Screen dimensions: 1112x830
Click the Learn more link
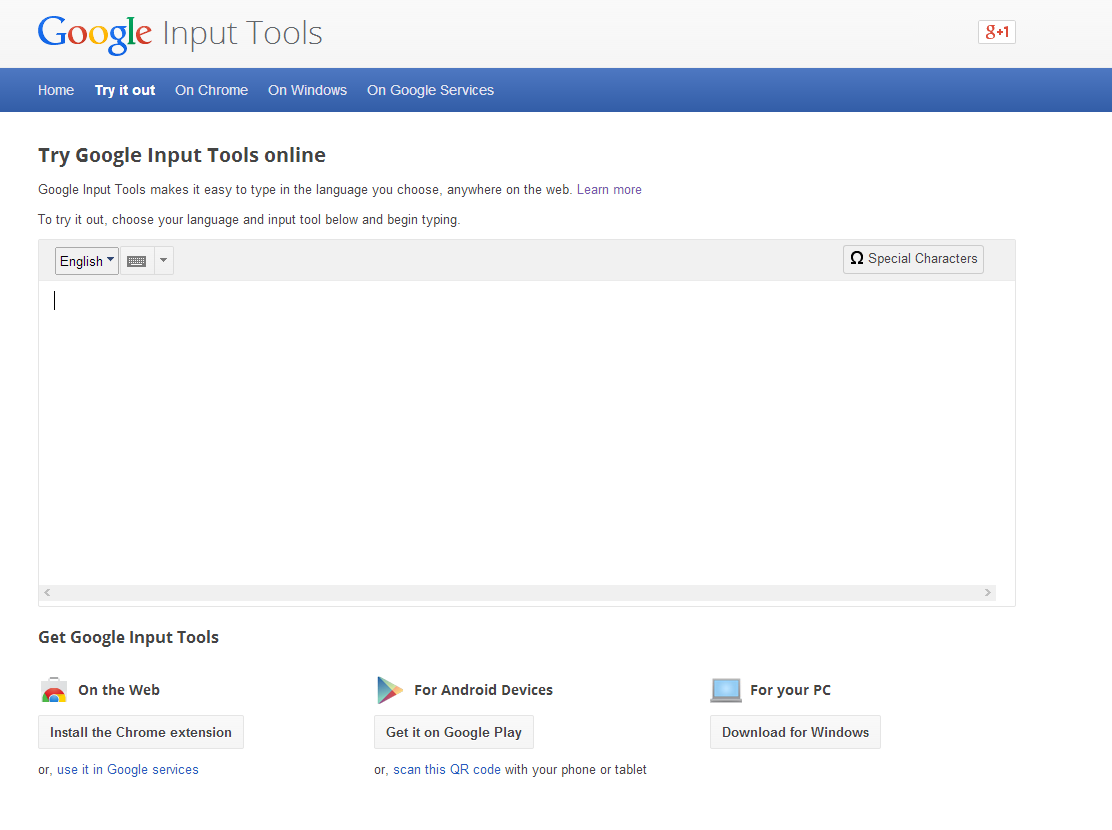[609, 189]
